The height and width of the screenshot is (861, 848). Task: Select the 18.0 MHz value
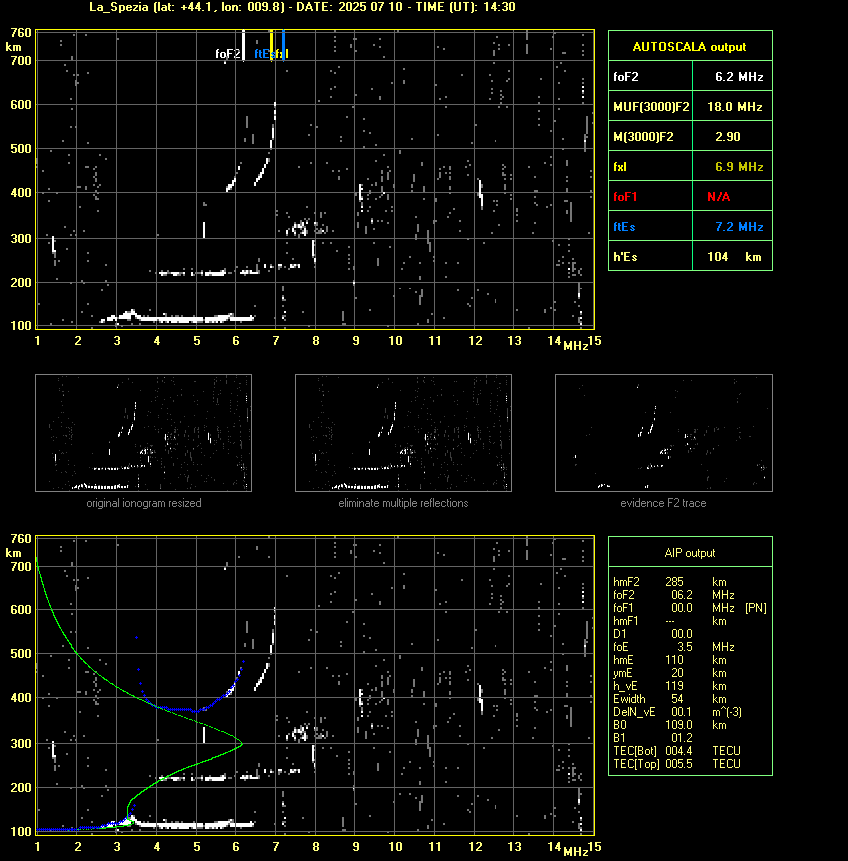(x=735, y=107)
